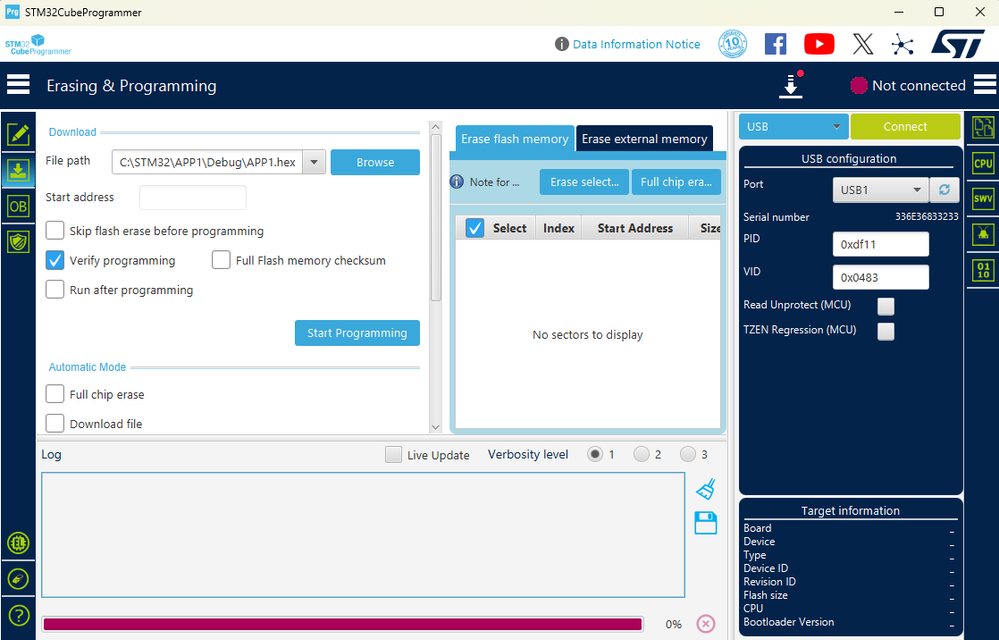The height and width of the screenshot is (640, 999).
Task: Click Start Programming
Action: coord(357,333)
